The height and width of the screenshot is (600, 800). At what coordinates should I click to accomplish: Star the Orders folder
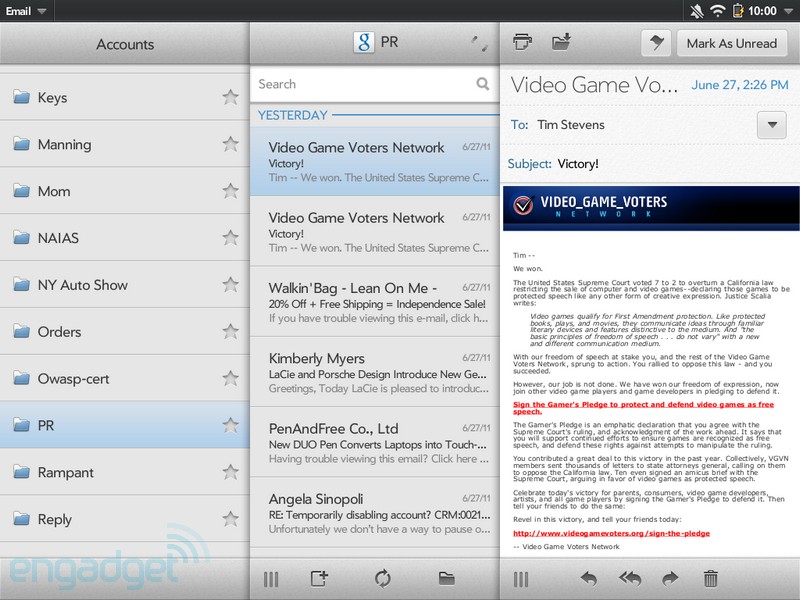pos(231,331)
